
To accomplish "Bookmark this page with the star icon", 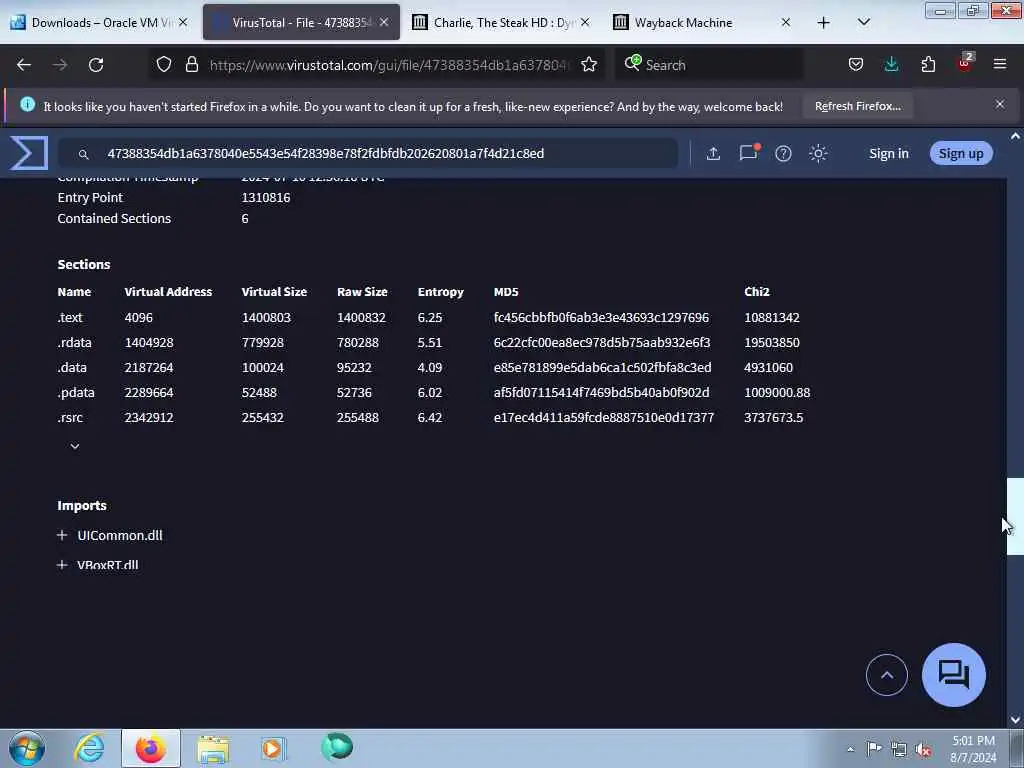I will point(589,65).
